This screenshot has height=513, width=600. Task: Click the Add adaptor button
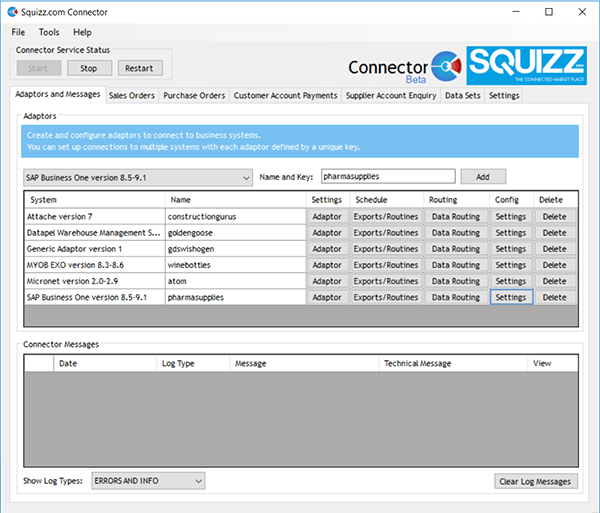click(483, 177)
